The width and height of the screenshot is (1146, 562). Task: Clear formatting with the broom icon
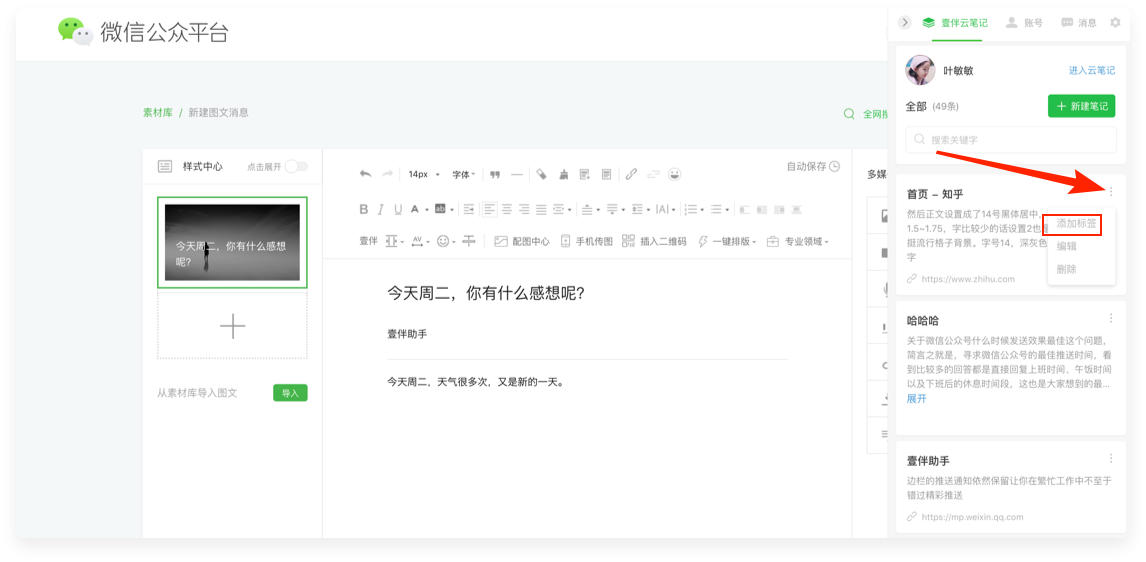(563, 175)
